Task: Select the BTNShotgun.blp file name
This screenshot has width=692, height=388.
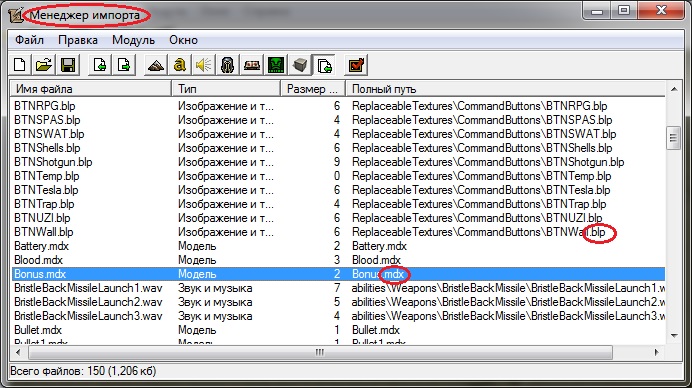Action: [x=53, y=162]
